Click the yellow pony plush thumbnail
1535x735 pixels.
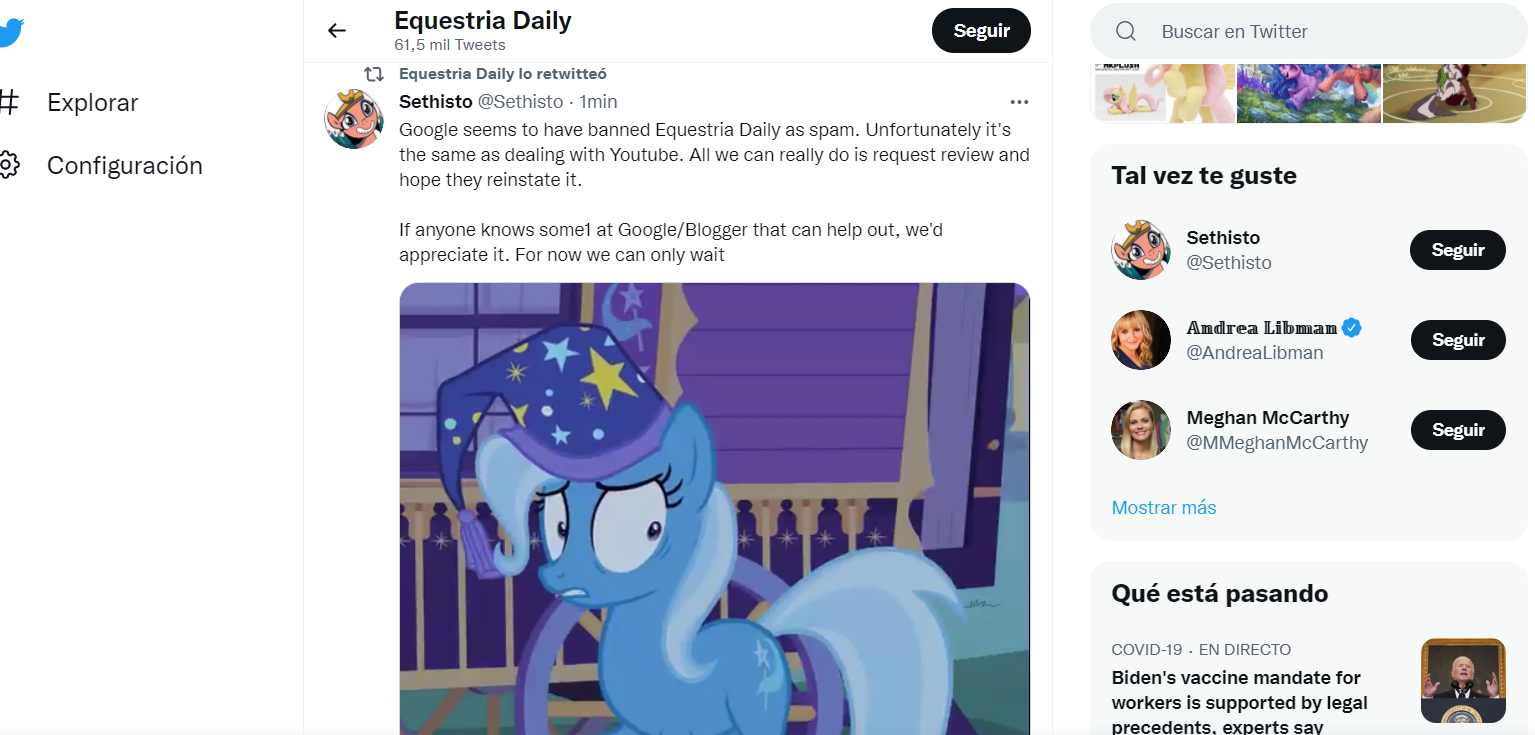tap(1164, 93)
